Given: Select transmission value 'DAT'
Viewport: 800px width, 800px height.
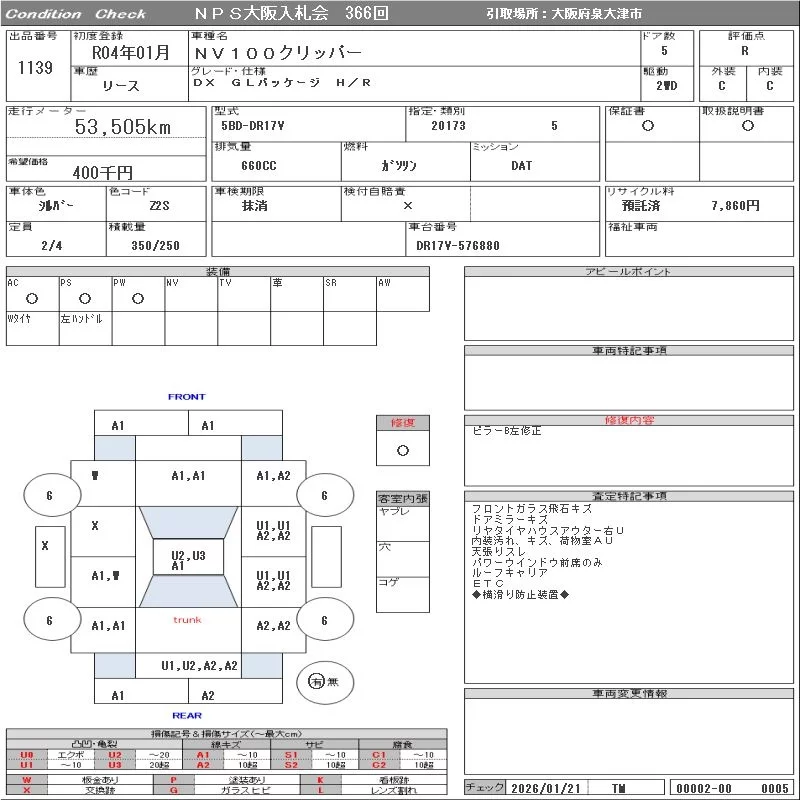Looking at the screenshot, I should click(x=521, y=166).
